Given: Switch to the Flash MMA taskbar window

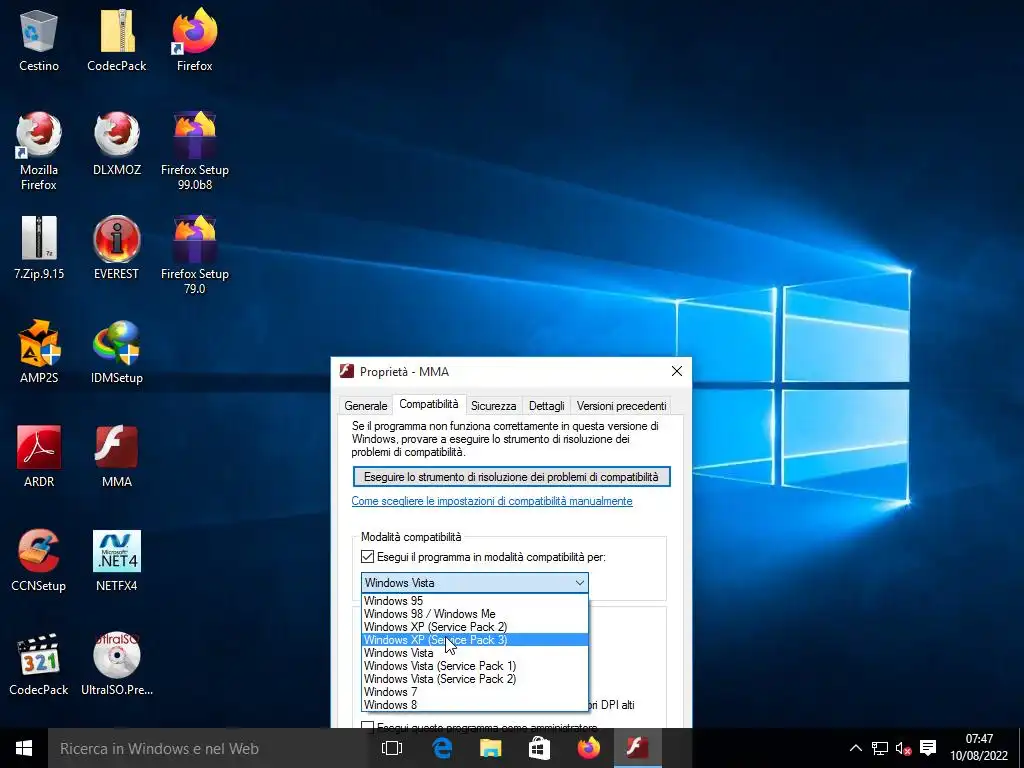Looking at the screenshot, I should (637, 748).
